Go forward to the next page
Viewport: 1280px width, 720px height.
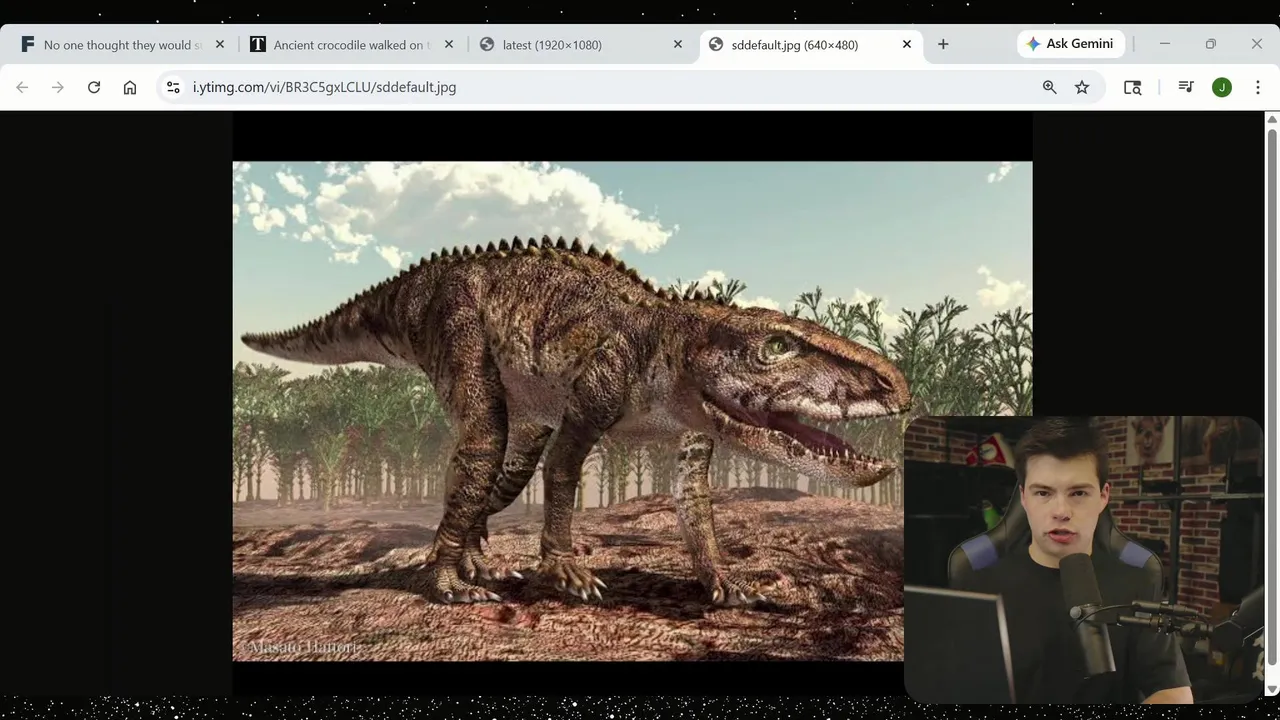[x=58, y=87]
